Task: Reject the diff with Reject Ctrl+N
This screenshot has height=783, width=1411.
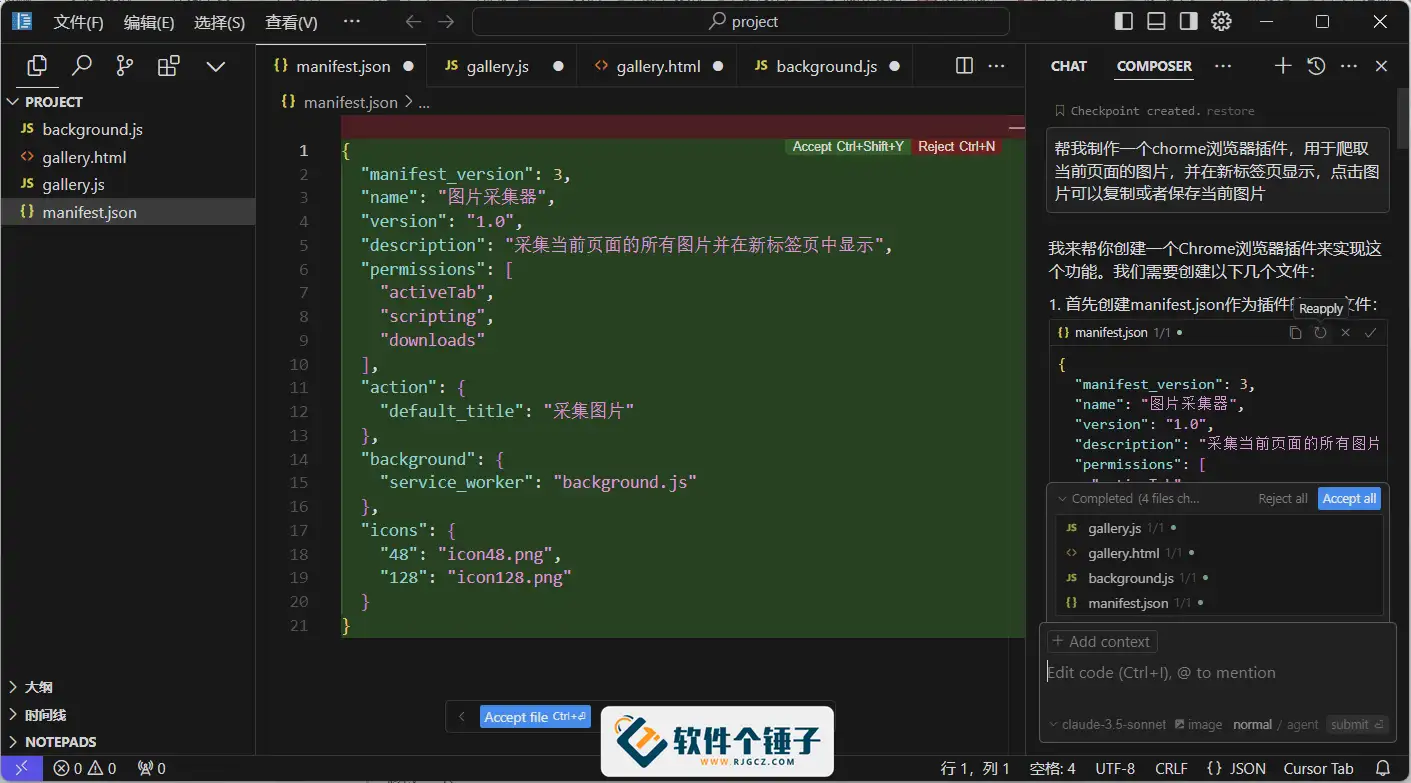Action: click(x=956, y=147)
